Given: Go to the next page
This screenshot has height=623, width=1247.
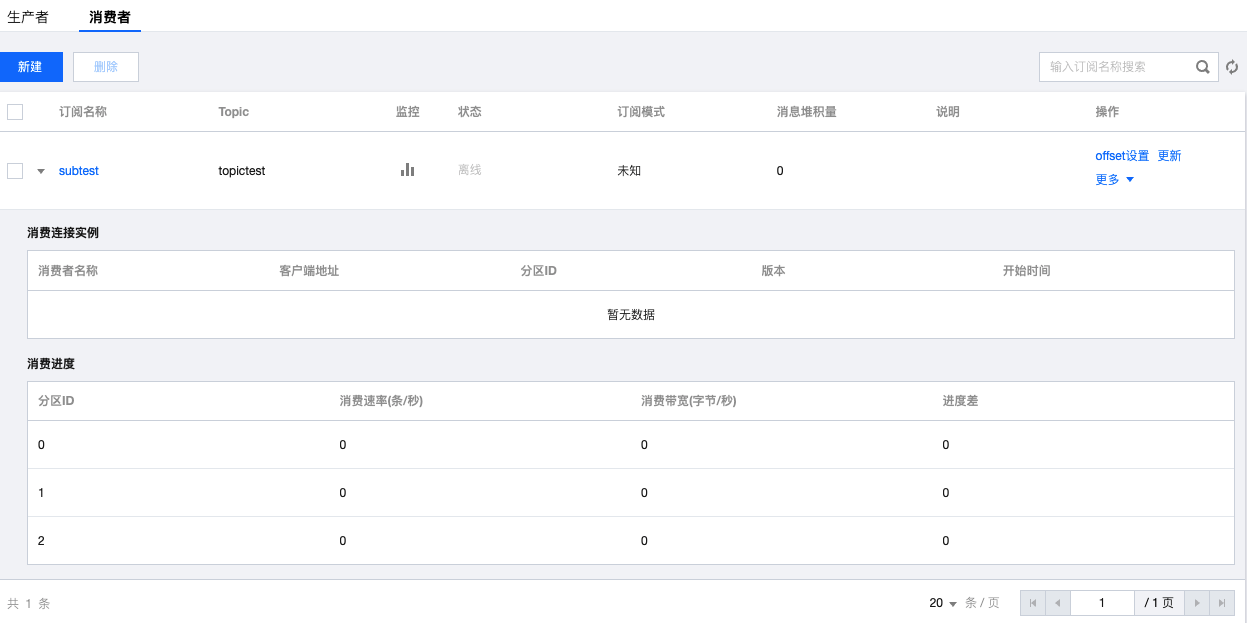Looking at the screenshot, I should point(1197,603).
